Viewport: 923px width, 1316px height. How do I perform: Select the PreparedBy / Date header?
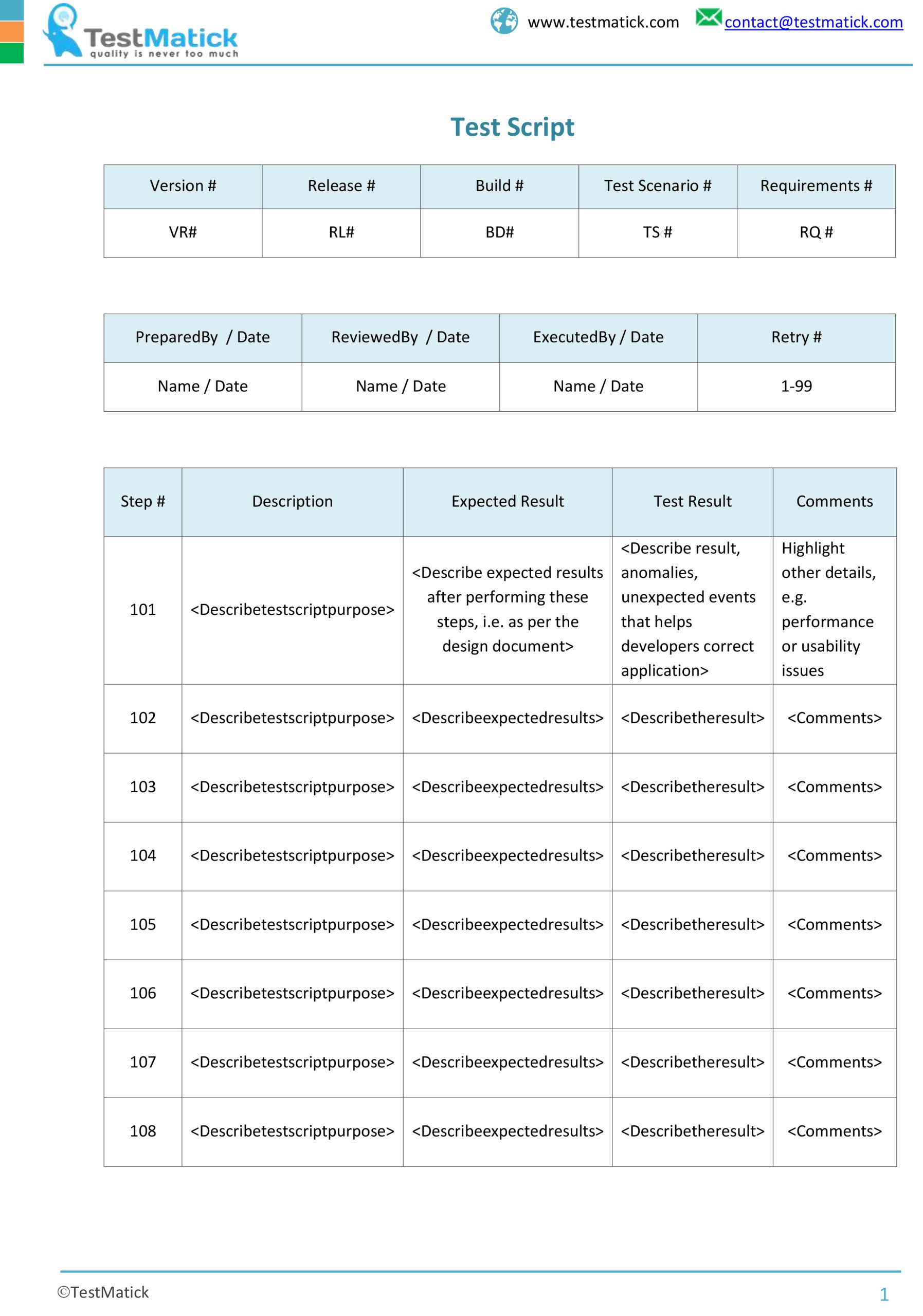click(203, 338)
